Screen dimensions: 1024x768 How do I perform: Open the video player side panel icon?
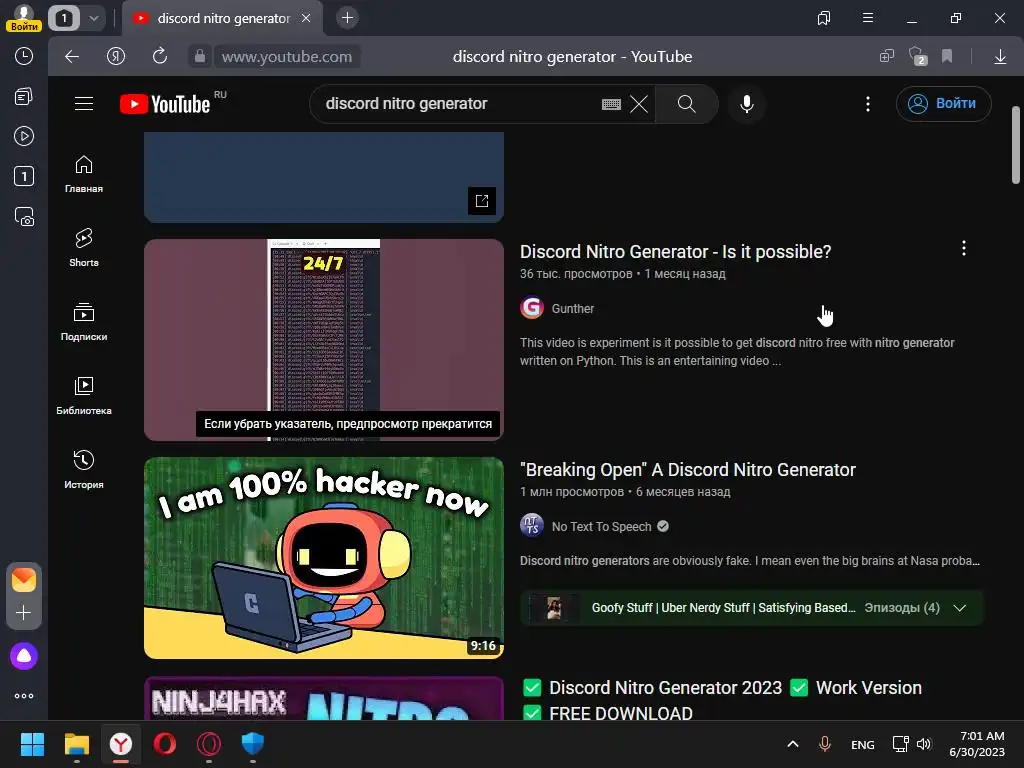click(24, 136)
